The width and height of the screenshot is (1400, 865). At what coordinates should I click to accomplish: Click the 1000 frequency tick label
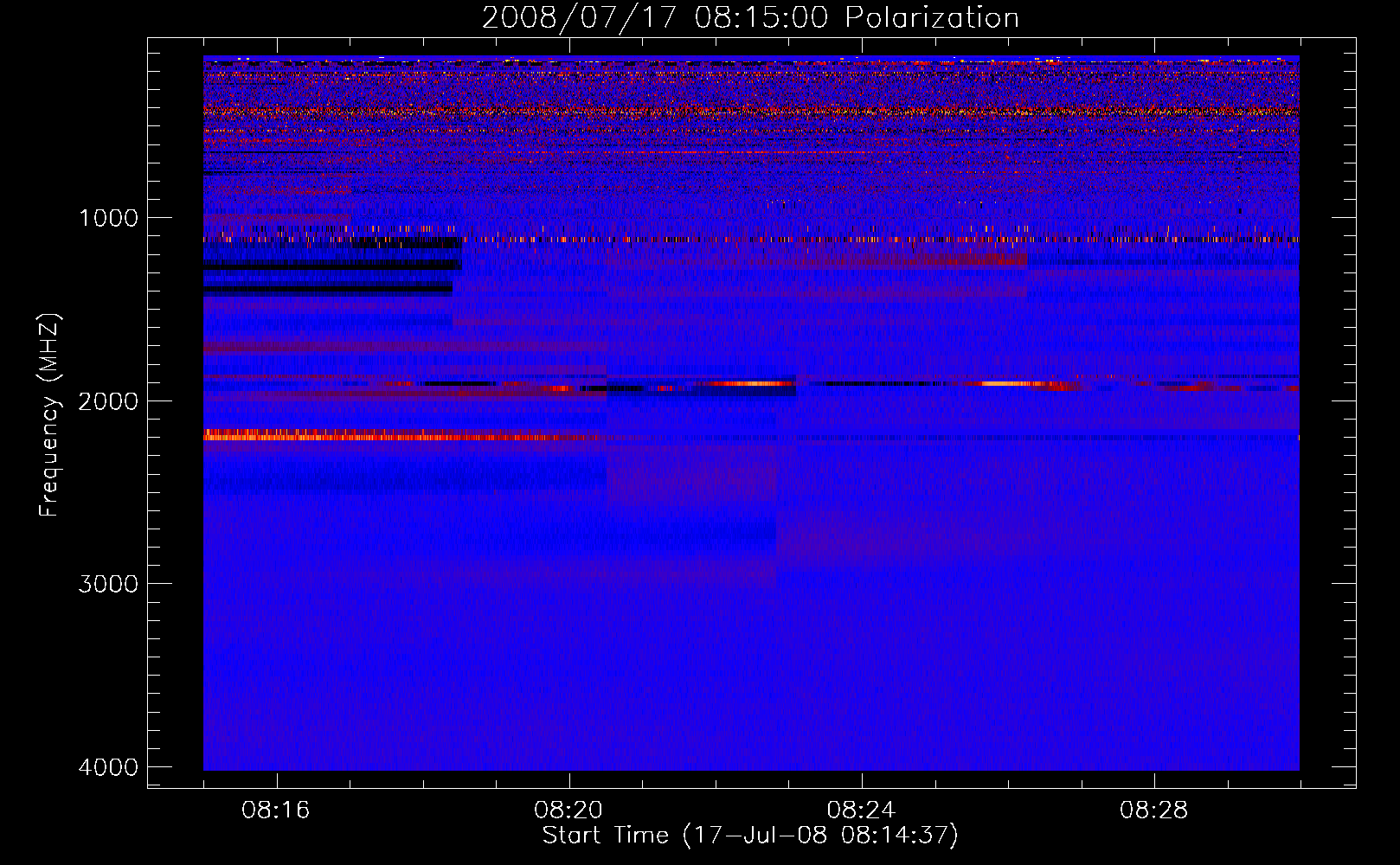[109, 217]
